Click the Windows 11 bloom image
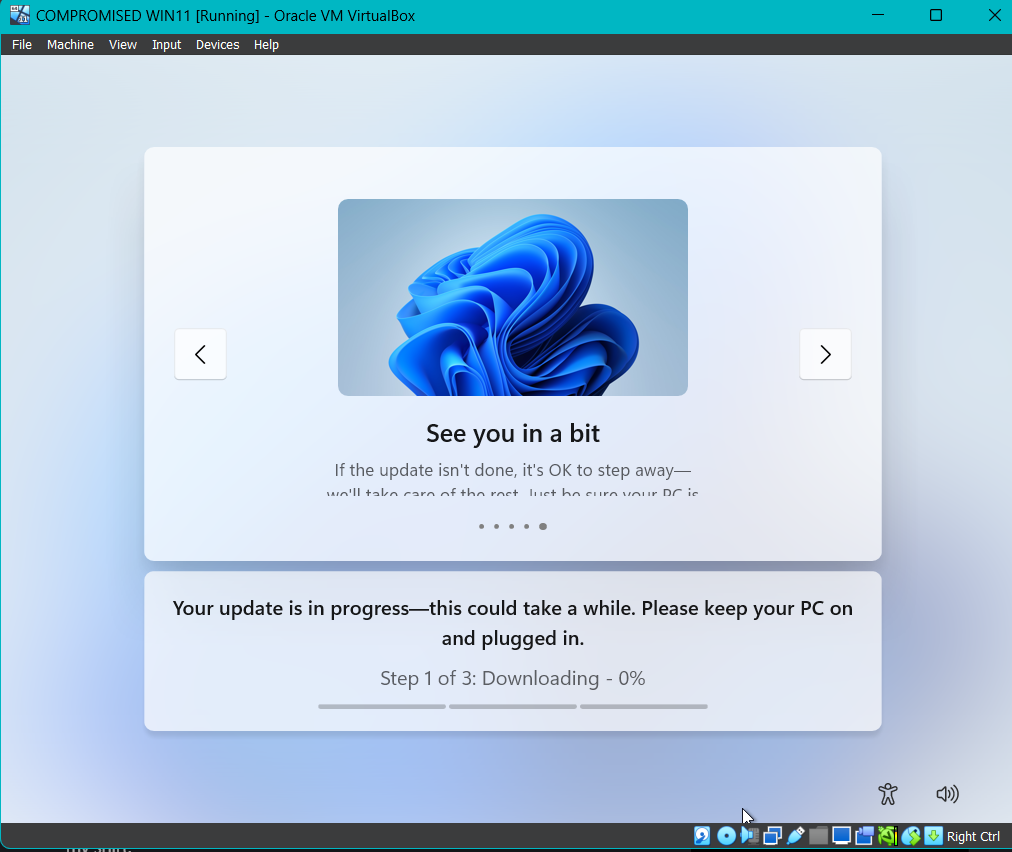The image size is (1012, 852). 513,298
